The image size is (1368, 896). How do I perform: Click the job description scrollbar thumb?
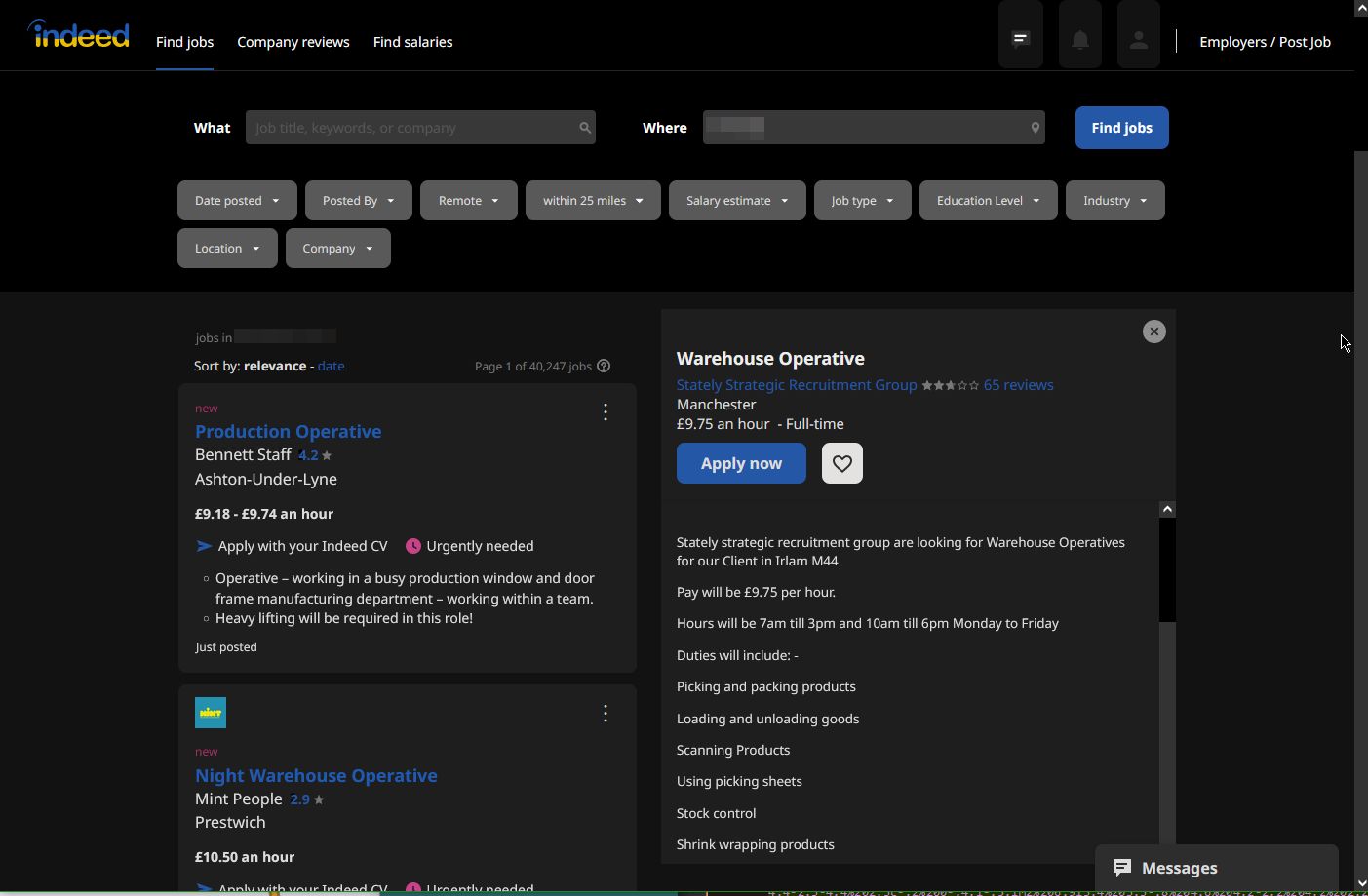[x=1167, y=570]
